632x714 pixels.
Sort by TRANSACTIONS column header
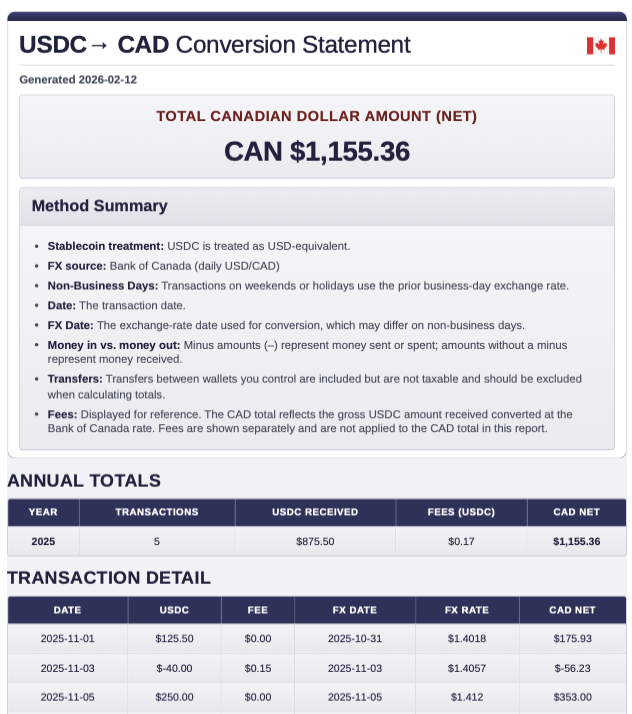point(157,512)
